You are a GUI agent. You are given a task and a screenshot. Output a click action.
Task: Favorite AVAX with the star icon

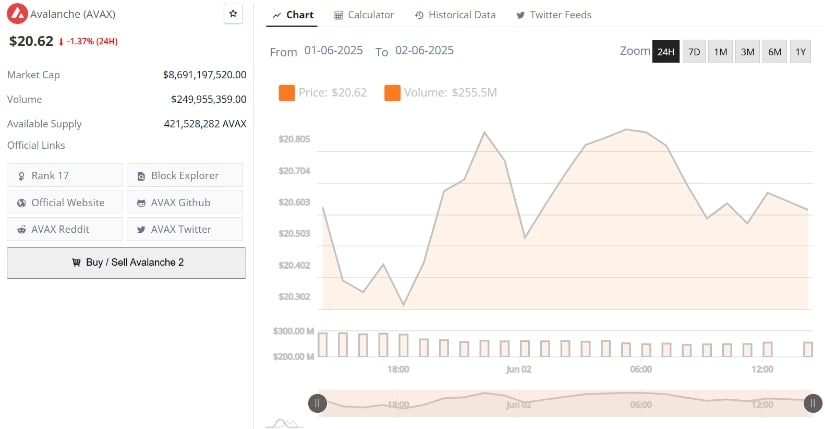pos(233,14)
